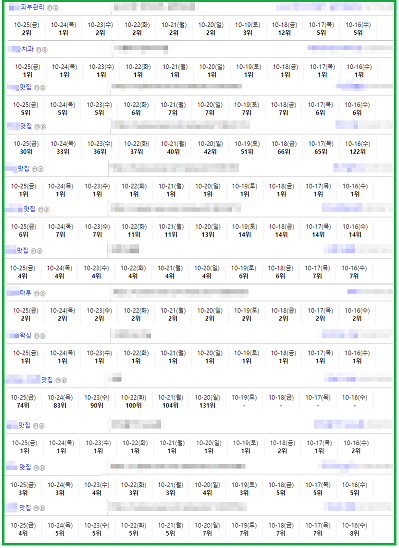
Task: Open the 피부관리 keyword link
Action: pos(32,7)
